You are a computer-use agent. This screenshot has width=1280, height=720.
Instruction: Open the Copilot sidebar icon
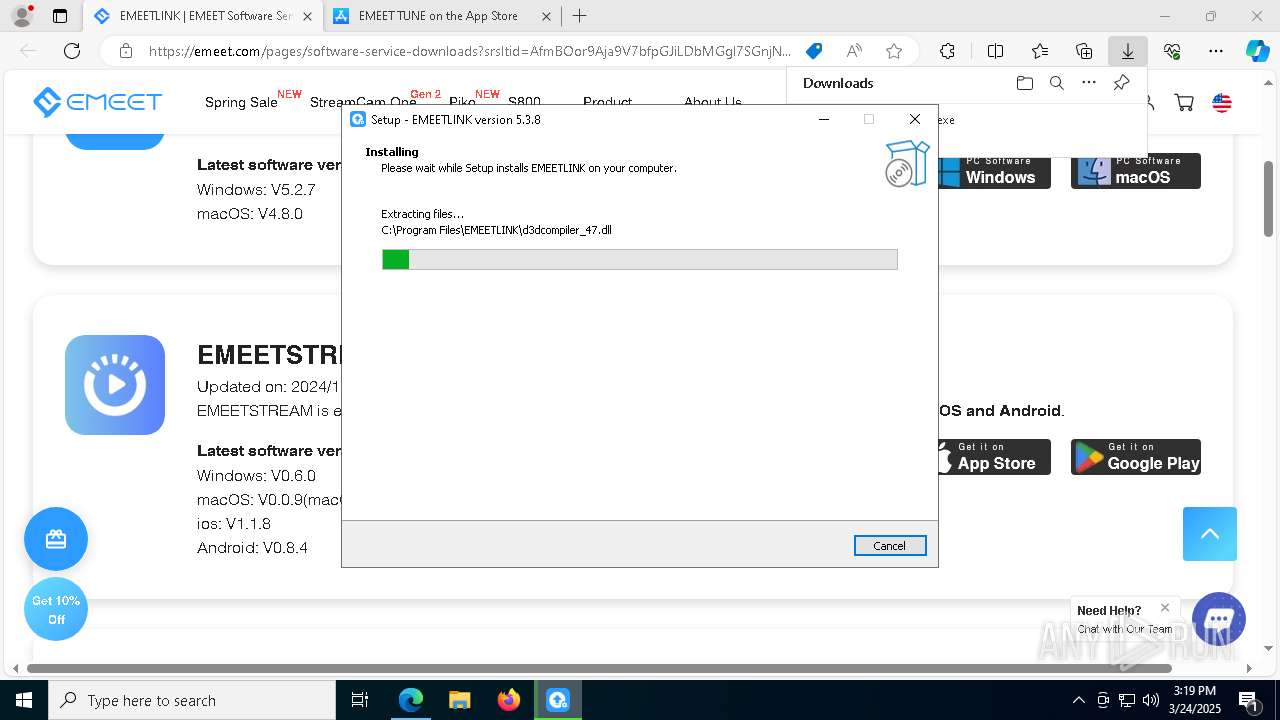1257,51
